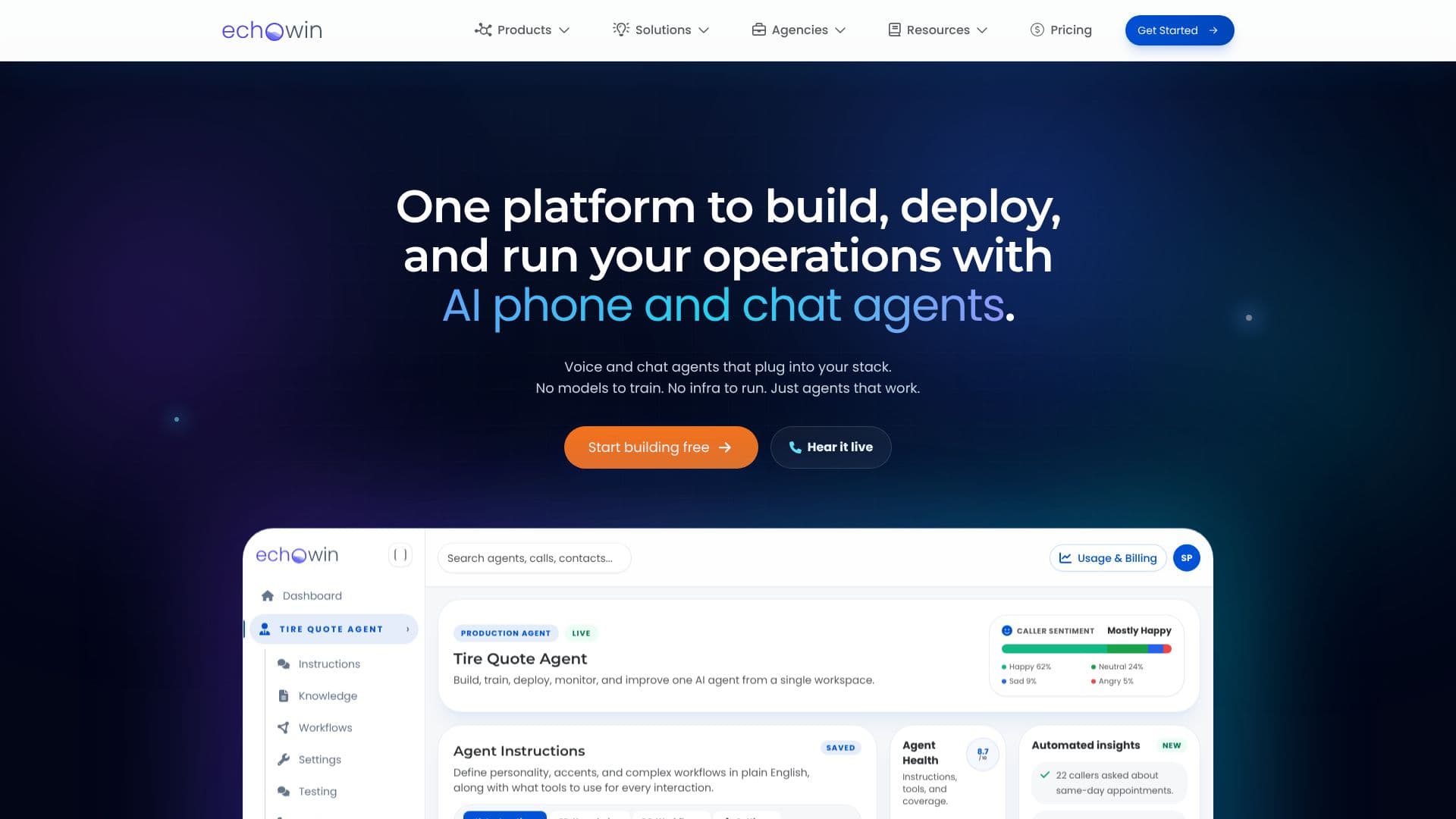1456x819 pixels.
Task: Expand the Agencies dropdown chevron
Action: tap(840, 30)
